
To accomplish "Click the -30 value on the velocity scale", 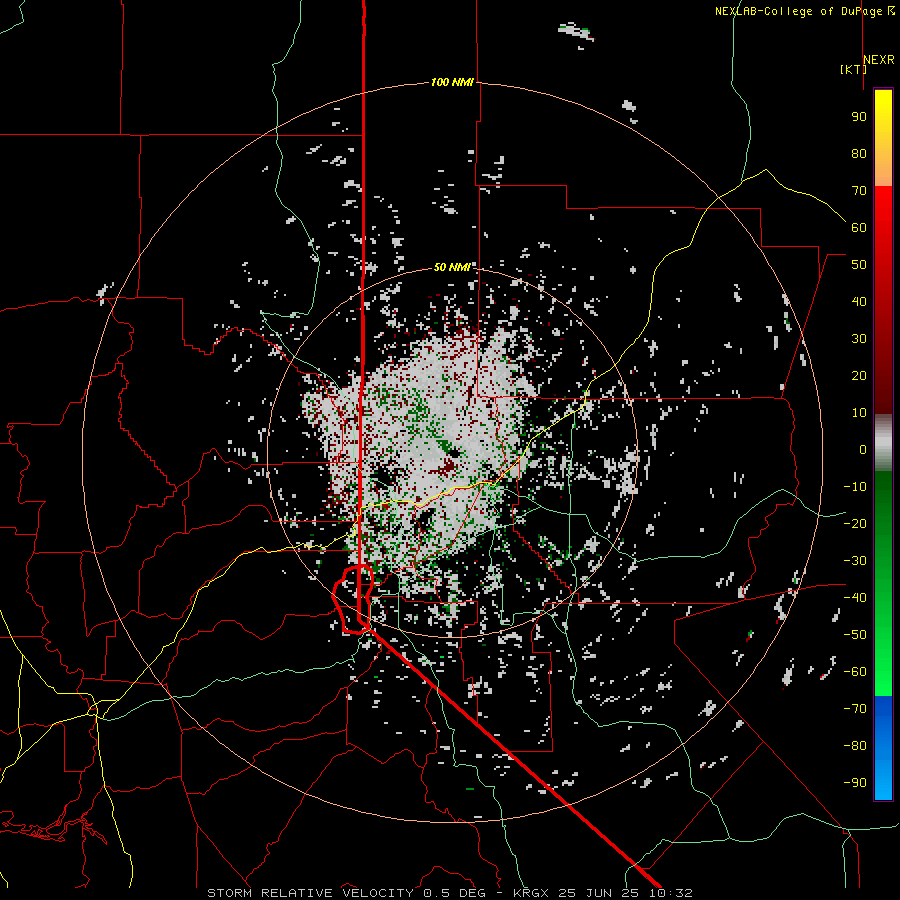I will click(x=855, y=561).
